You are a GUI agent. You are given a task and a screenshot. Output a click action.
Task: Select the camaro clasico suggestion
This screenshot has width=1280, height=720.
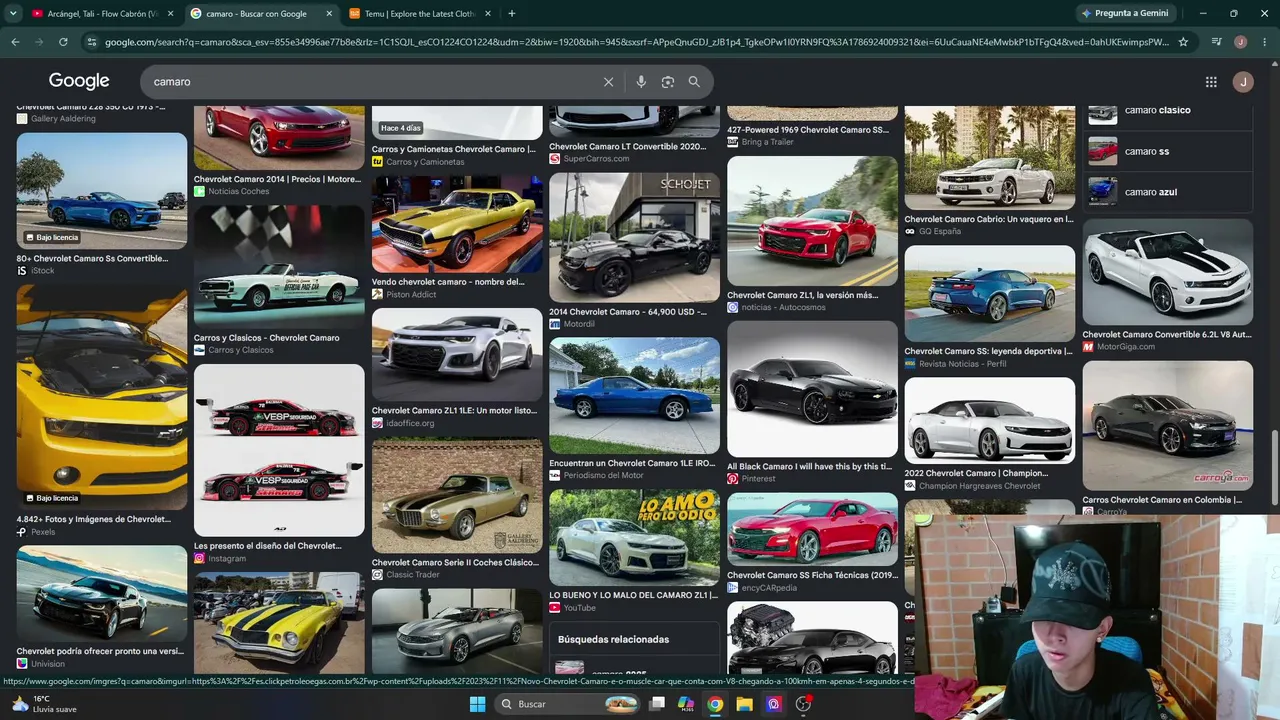pyautogui.click(x=1167, y=112)
